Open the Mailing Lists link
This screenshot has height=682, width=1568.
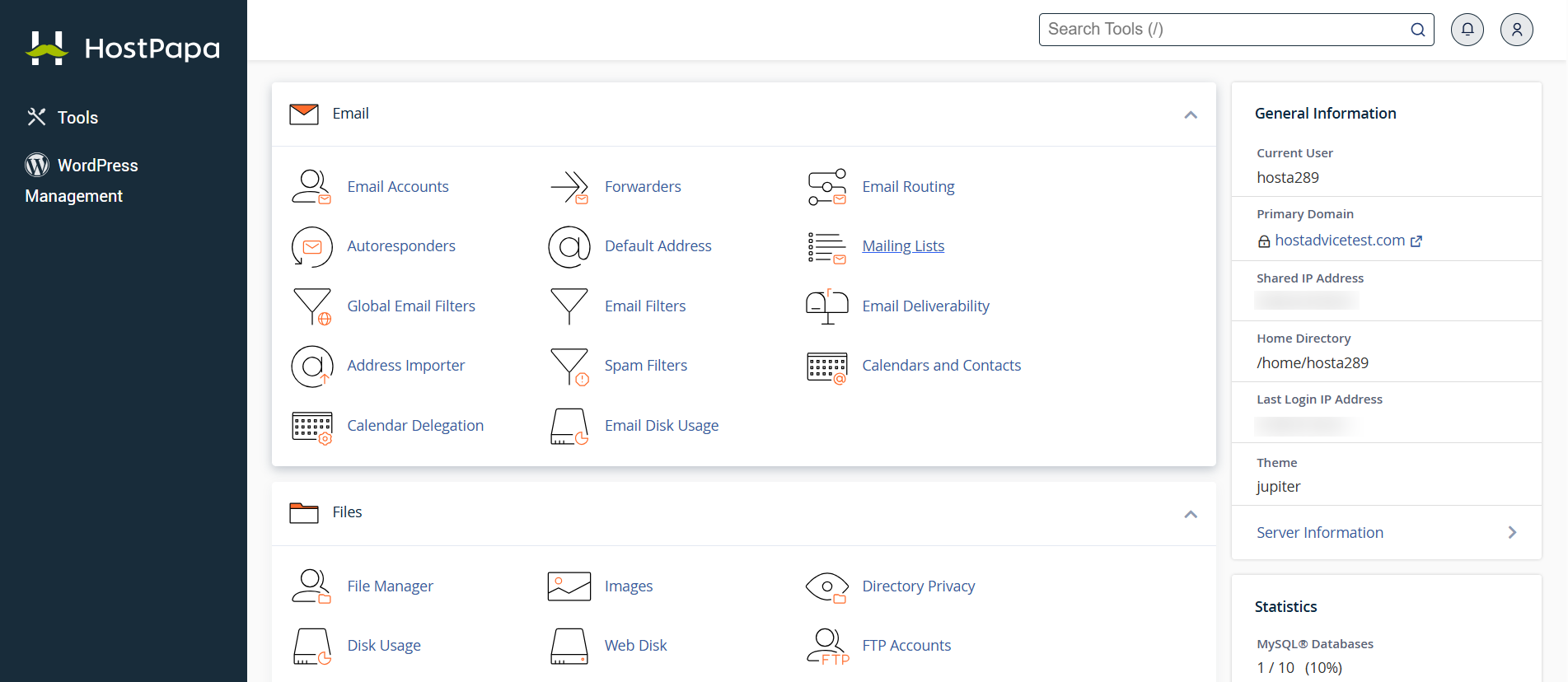pos(903,246)
